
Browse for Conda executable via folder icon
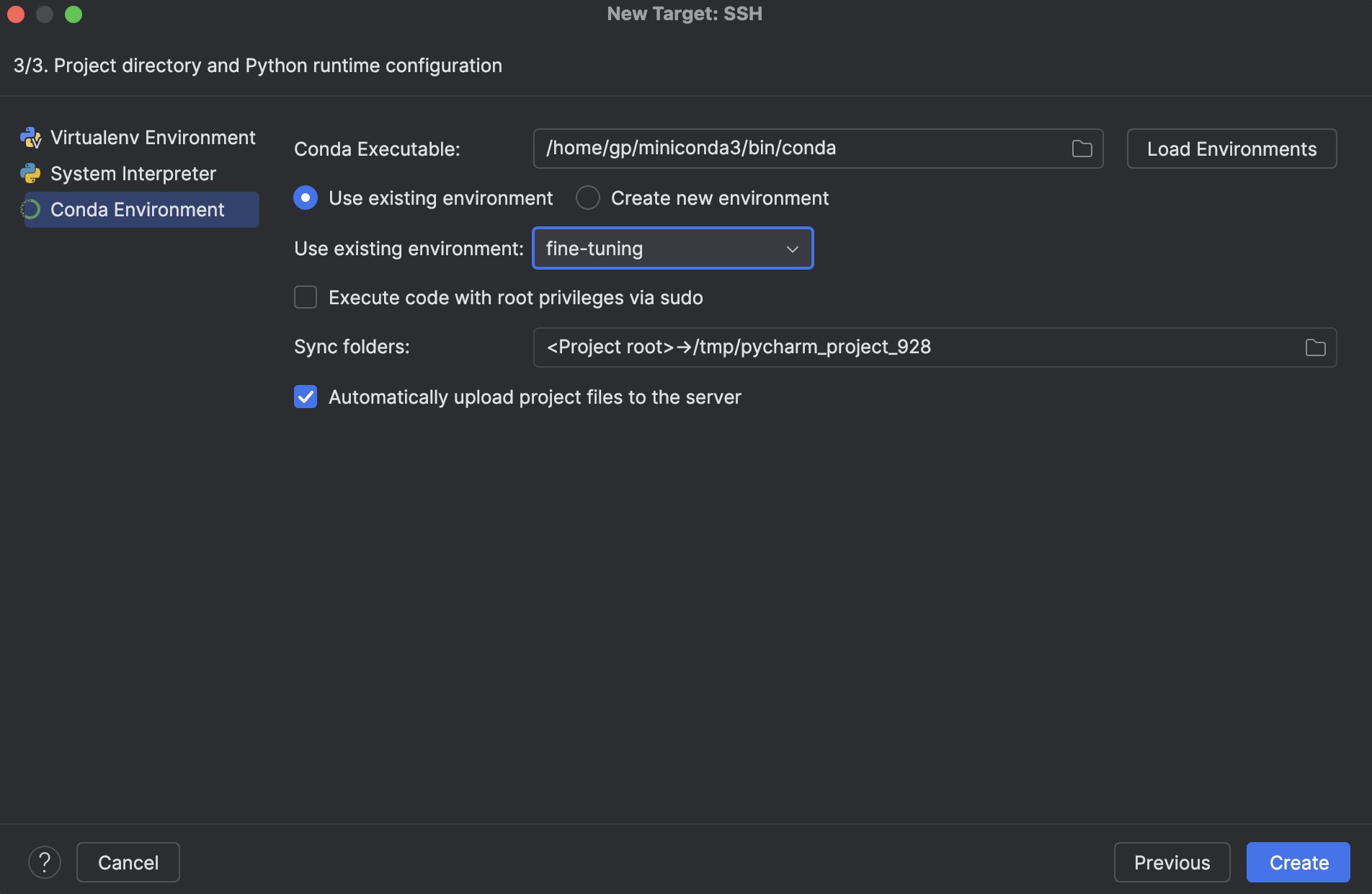point(1082,149)
